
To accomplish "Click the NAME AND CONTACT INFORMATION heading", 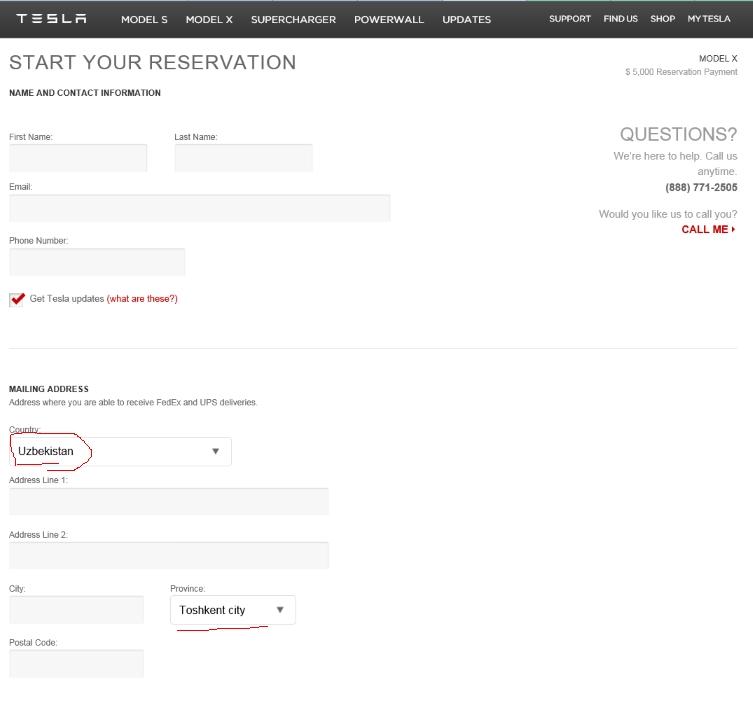I will 85,93.
